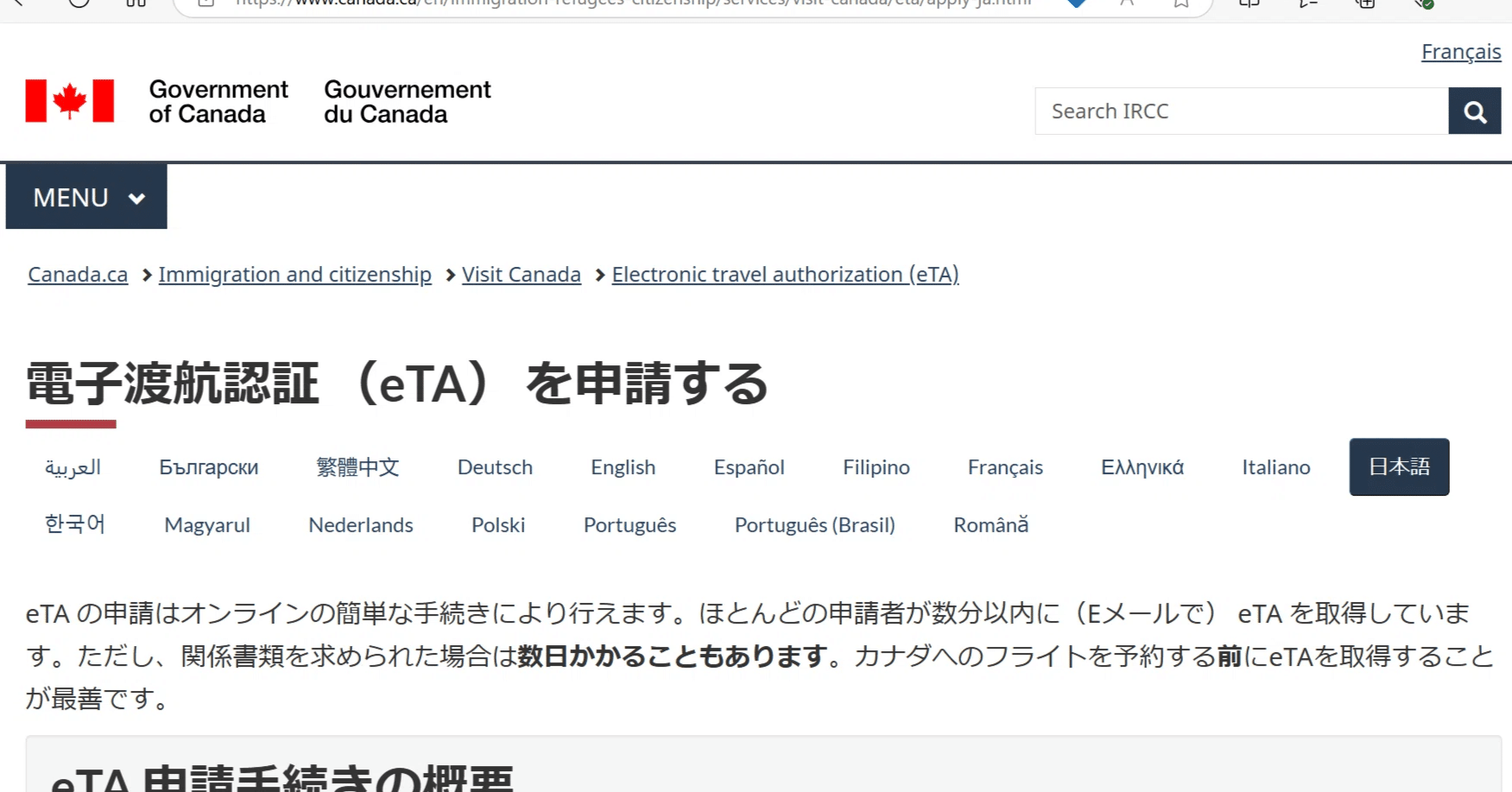1512x792 pixels.
Task: Refresh the current page
Action: [x=78, y=3]
